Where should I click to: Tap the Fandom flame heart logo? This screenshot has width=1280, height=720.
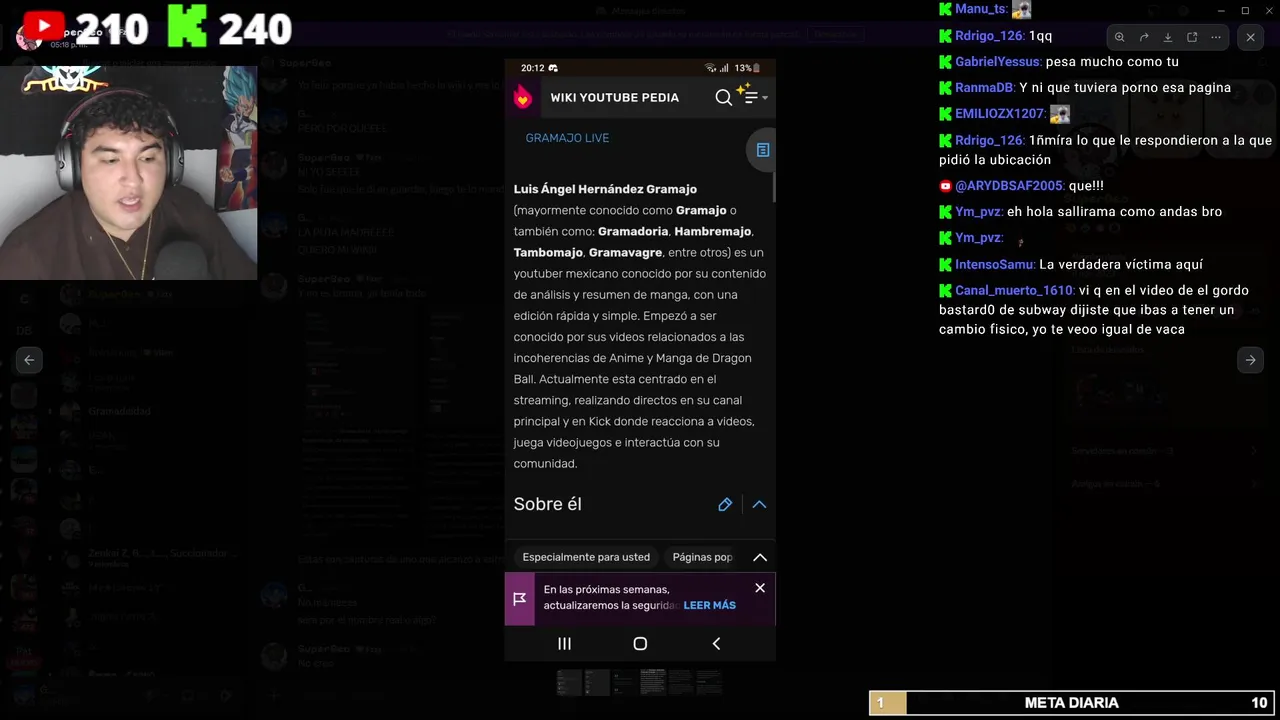tap(523, 97)
